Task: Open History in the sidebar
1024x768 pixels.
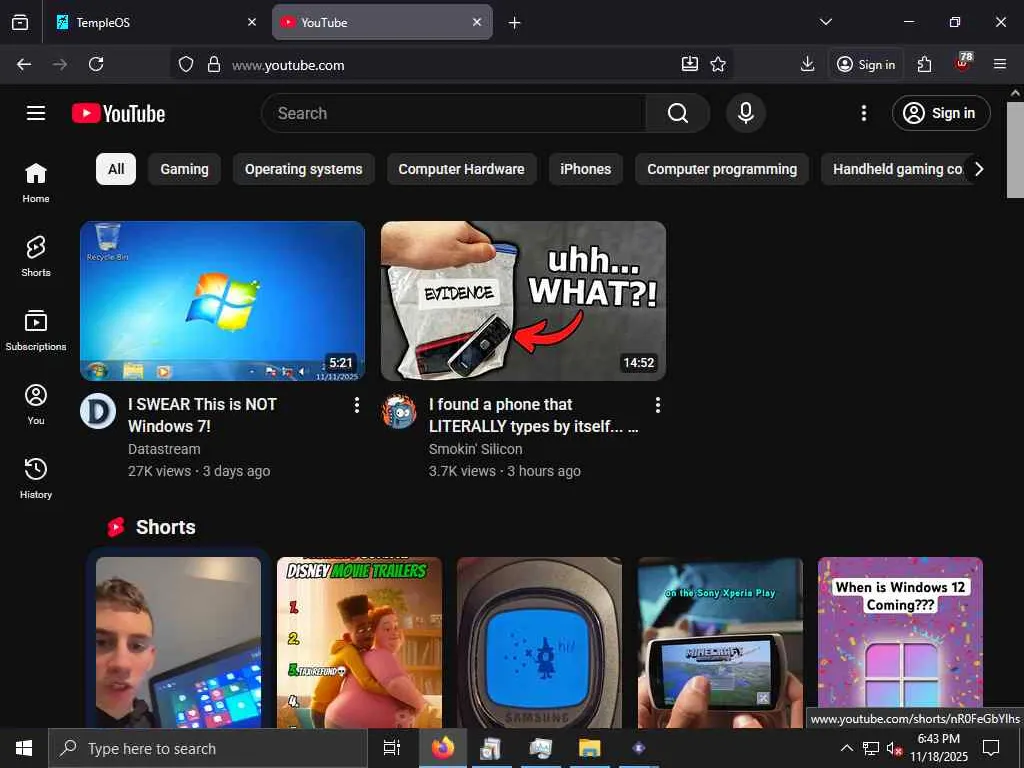Action: pos(36,478)
